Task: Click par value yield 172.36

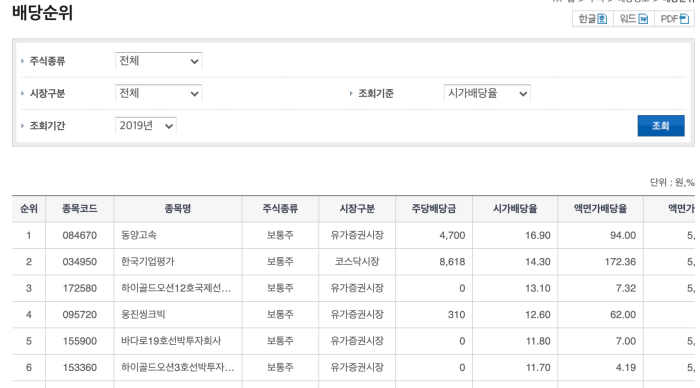Action: tap(620, 262)
